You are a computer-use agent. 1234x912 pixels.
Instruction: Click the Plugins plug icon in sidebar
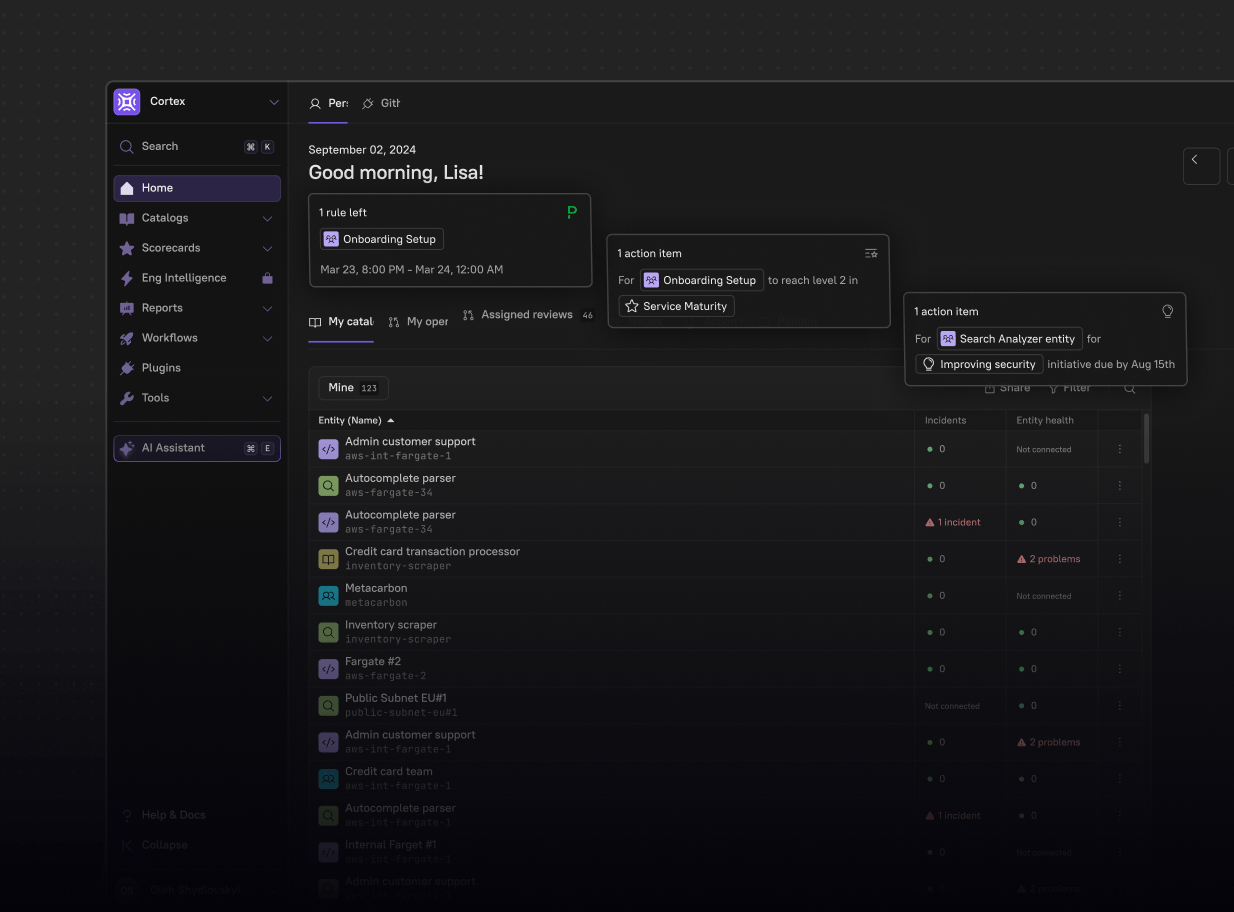pyautogui.click(x=127, y=368)
